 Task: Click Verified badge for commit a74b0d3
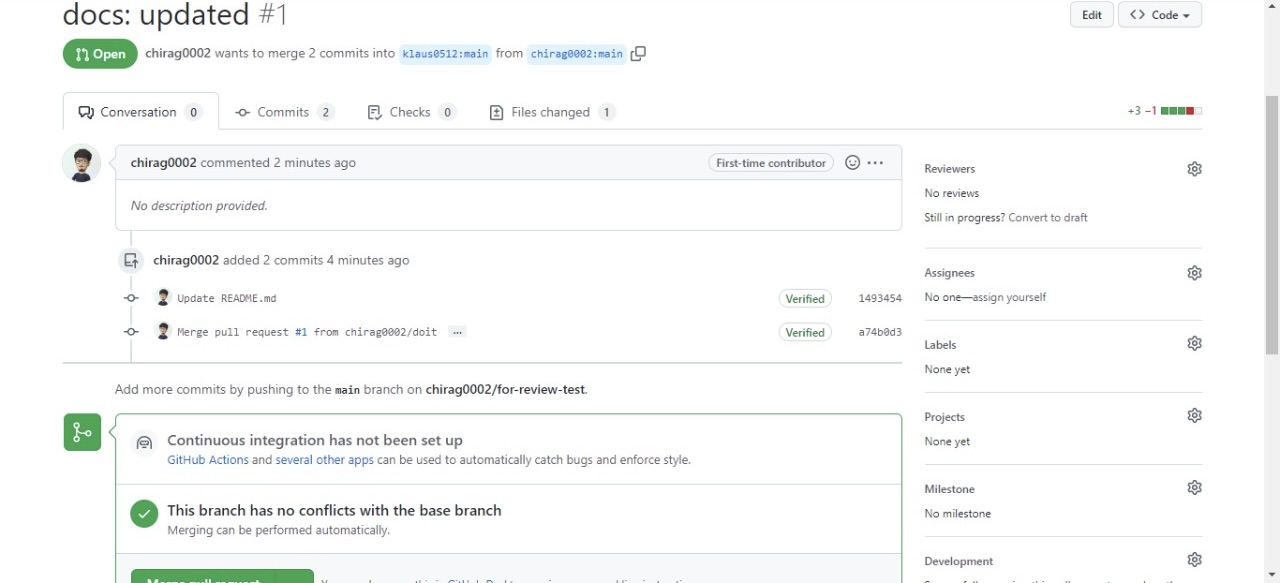tap(805, 332)
